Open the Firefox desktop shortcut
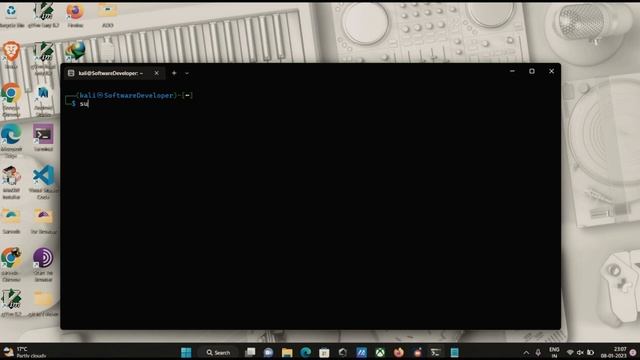 [75, 15]
